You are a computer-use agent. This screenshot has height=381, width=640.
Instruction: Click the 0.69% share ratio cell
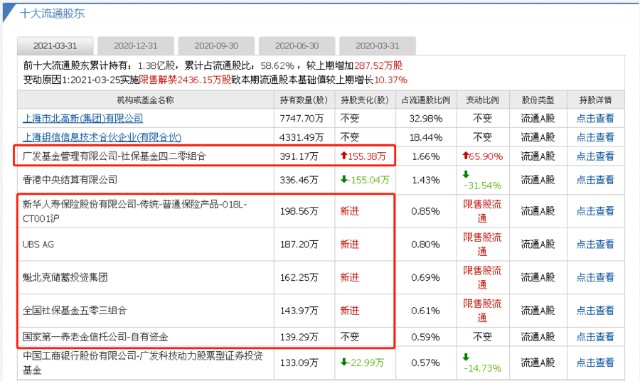[426, 277]
